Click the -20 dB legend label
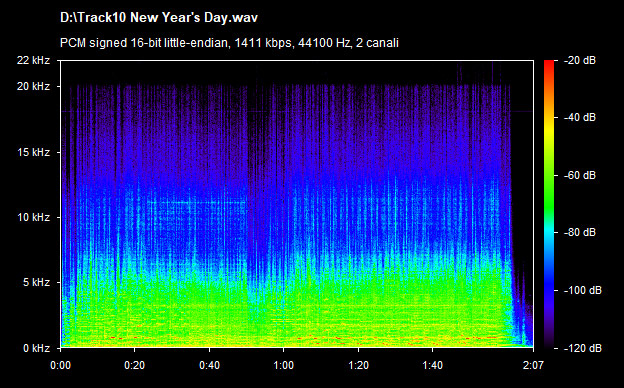The height and width of the screenshot is (388, 624). pyautogui.click(x=580, y=60)
